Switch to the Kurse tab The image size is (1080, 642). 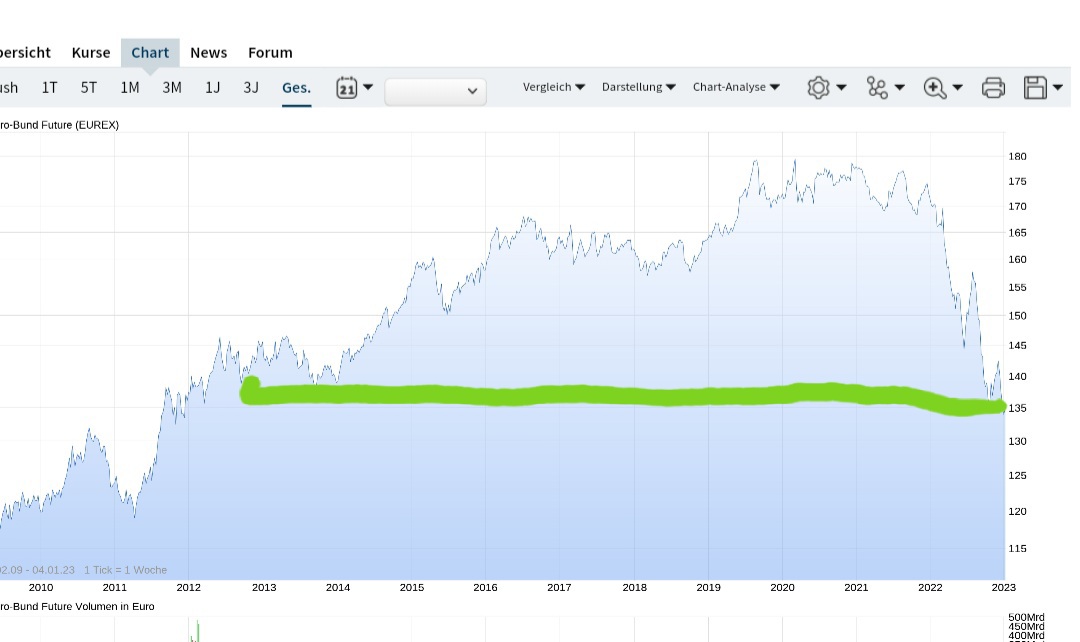91,52
